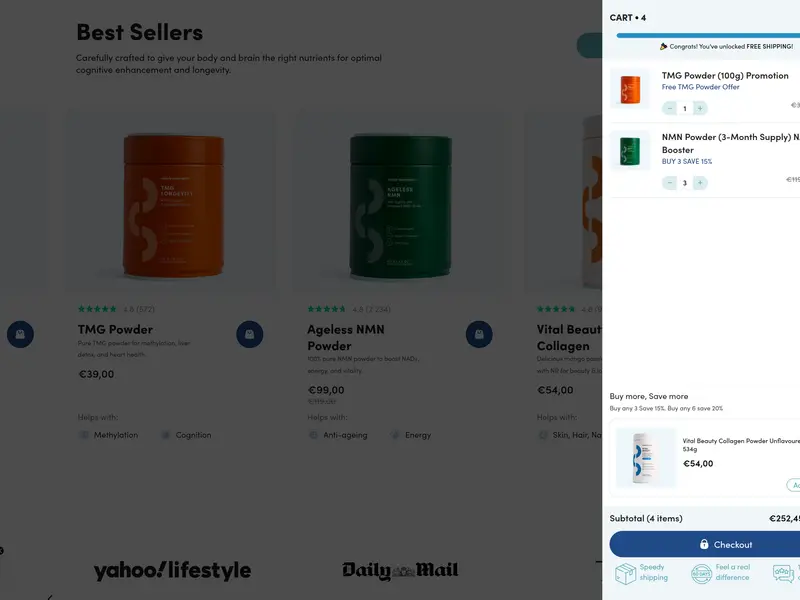Click the cart bag icon near Vital Beauty Collagen
This screenshot has height=600, width=800.
479,334
